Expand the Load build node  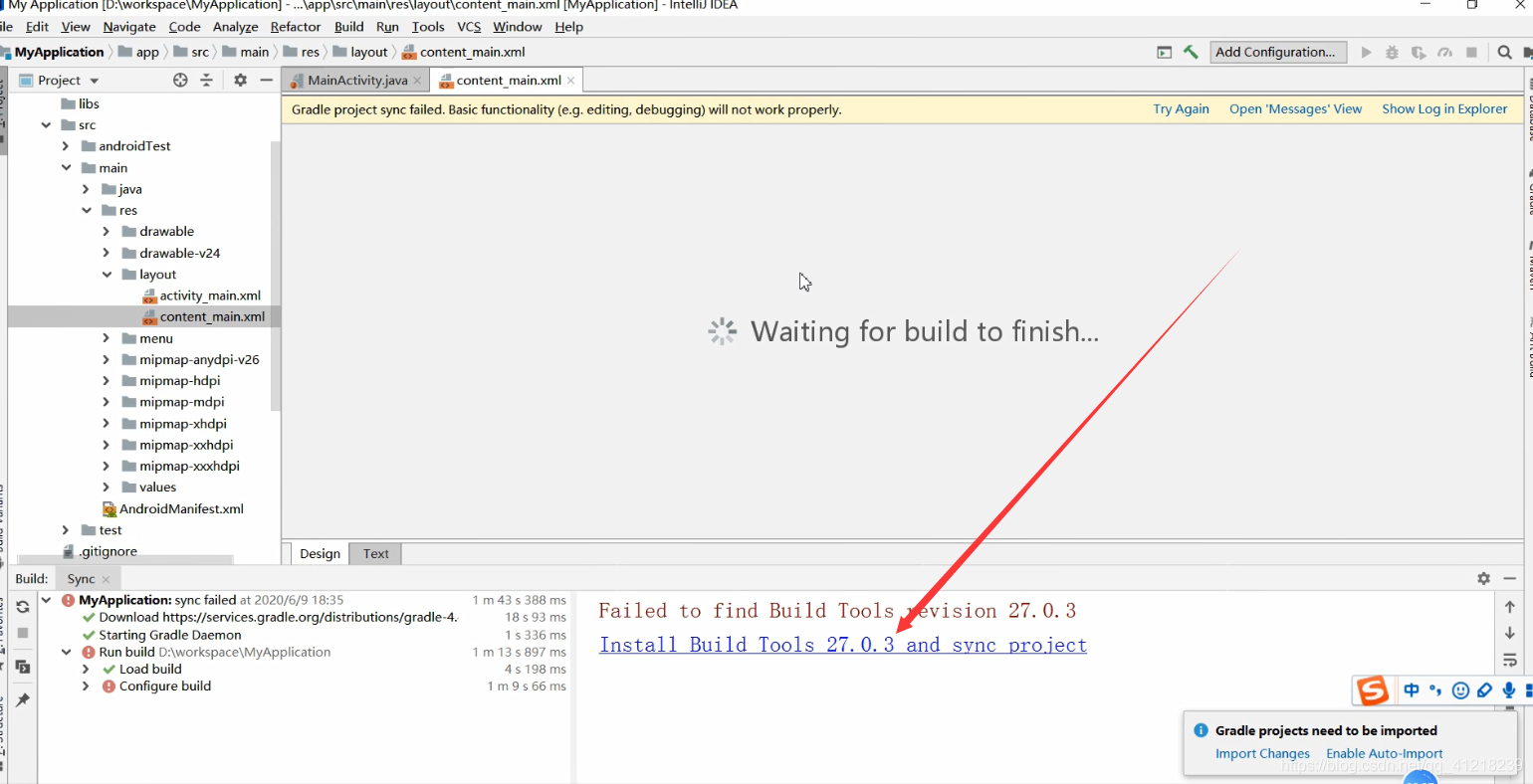(x=87, y=670)
